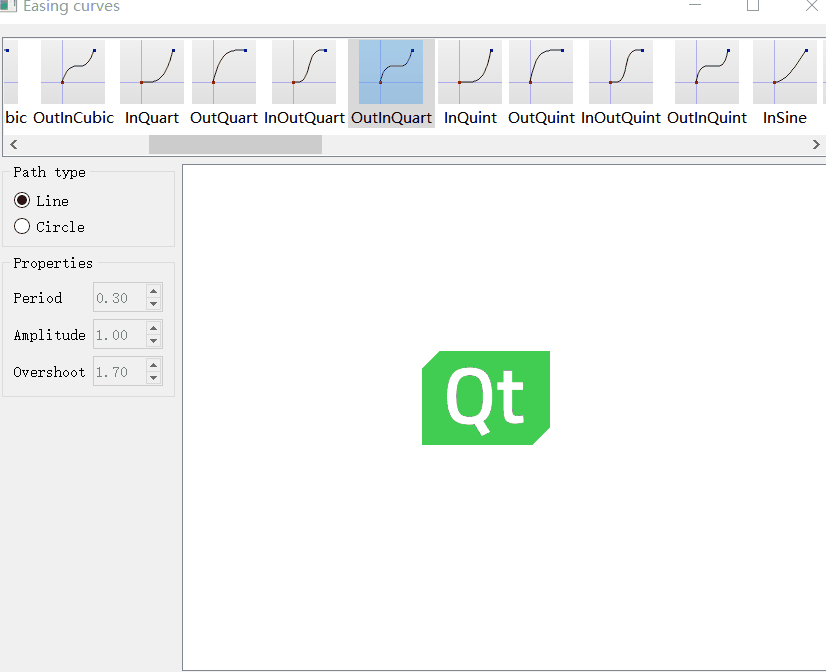Select the OutInCubic easing curve thumbnail
The height and width of the screenshot is (672, 826).
[x=73, y=72]
